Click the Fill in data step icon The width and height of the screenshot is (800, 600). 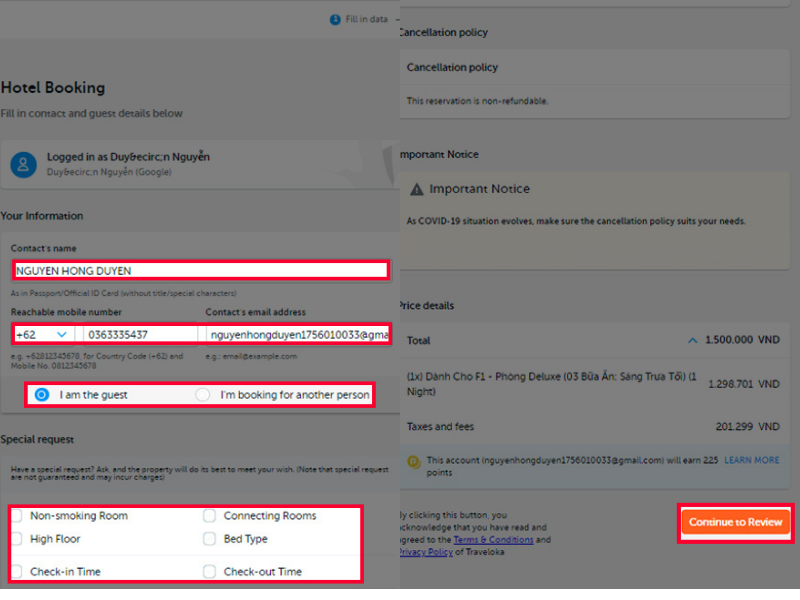(x=335, y=19)
